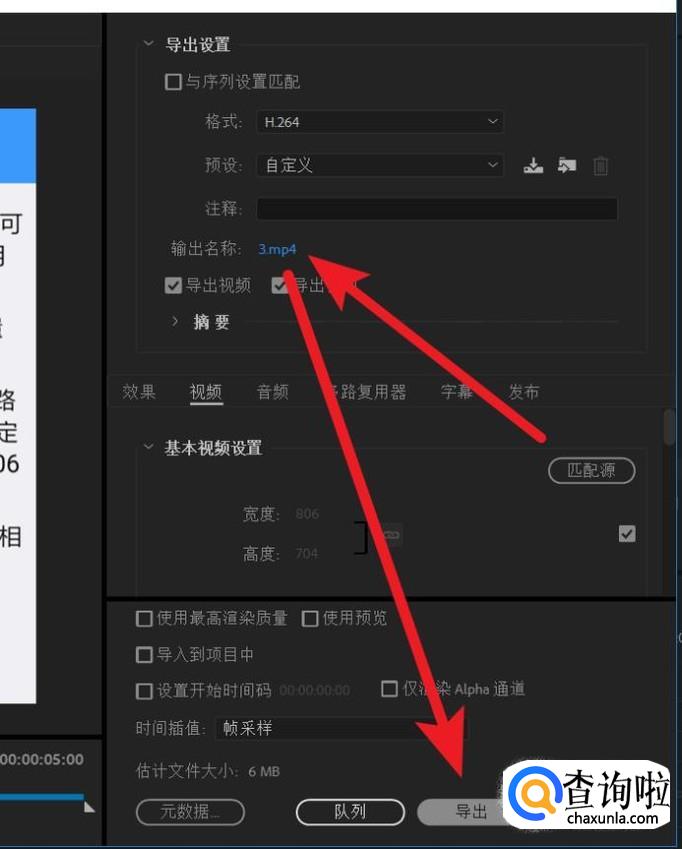Switch to the 效果 tab
The image size is (682, 849).
139,392
